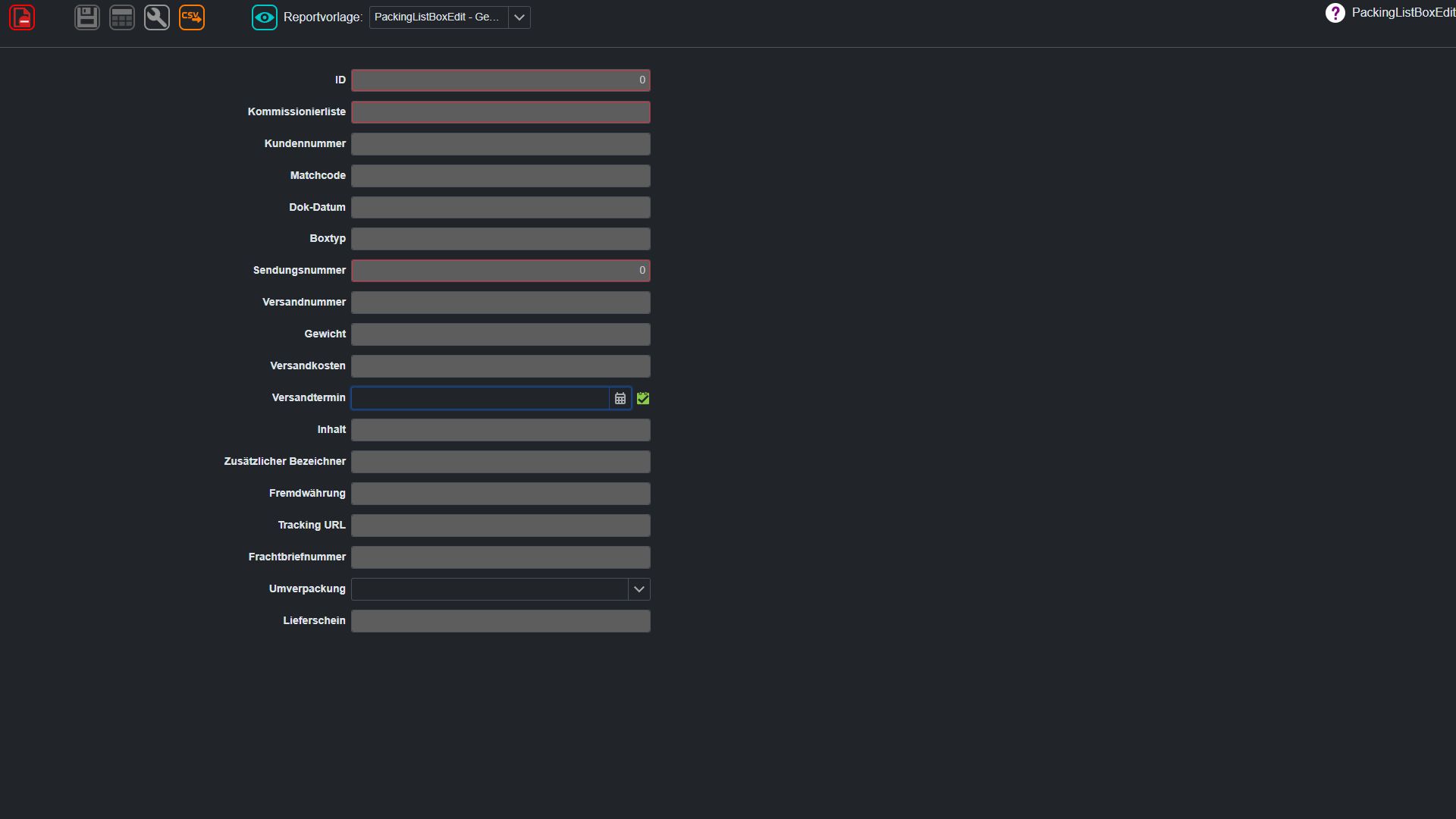The height and width of the screenshot is (819, 1456).
Task: Click the Versandnummer field
Action: [500, 303]
